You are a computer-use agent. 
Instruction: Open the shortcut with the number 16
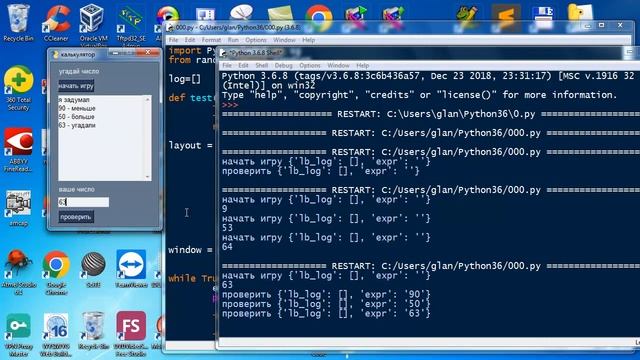tap(56, 336)
